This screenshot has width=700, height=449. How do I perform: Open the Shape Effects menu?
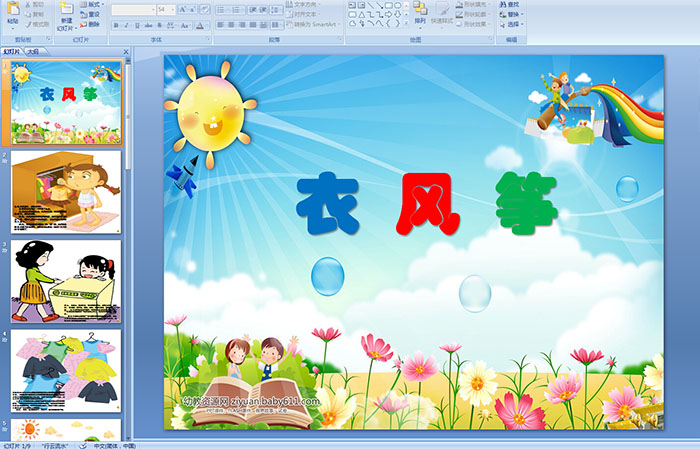click(473, 24)
